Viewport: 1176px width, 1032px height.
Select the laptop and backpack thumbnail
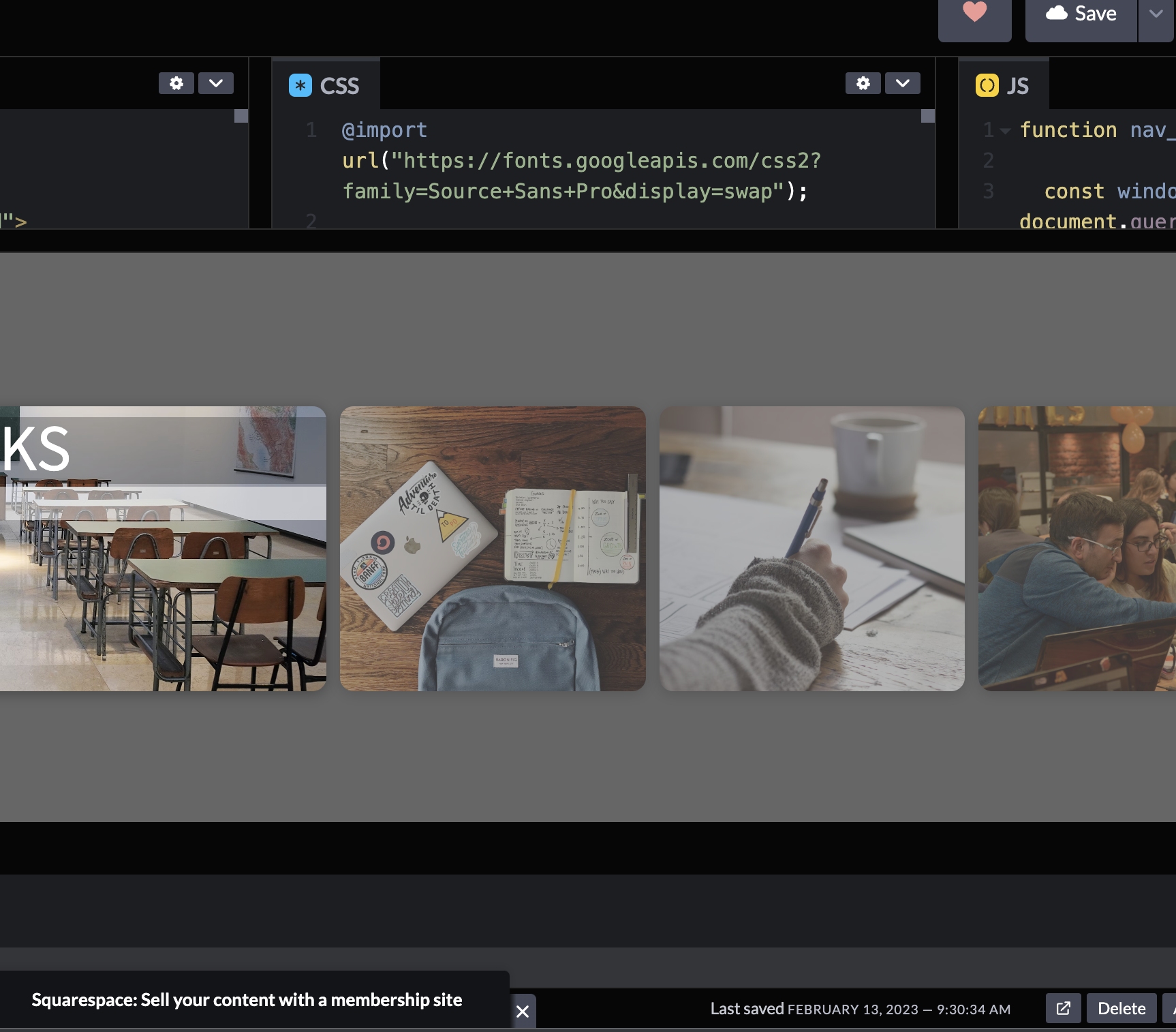pos(493,549)
